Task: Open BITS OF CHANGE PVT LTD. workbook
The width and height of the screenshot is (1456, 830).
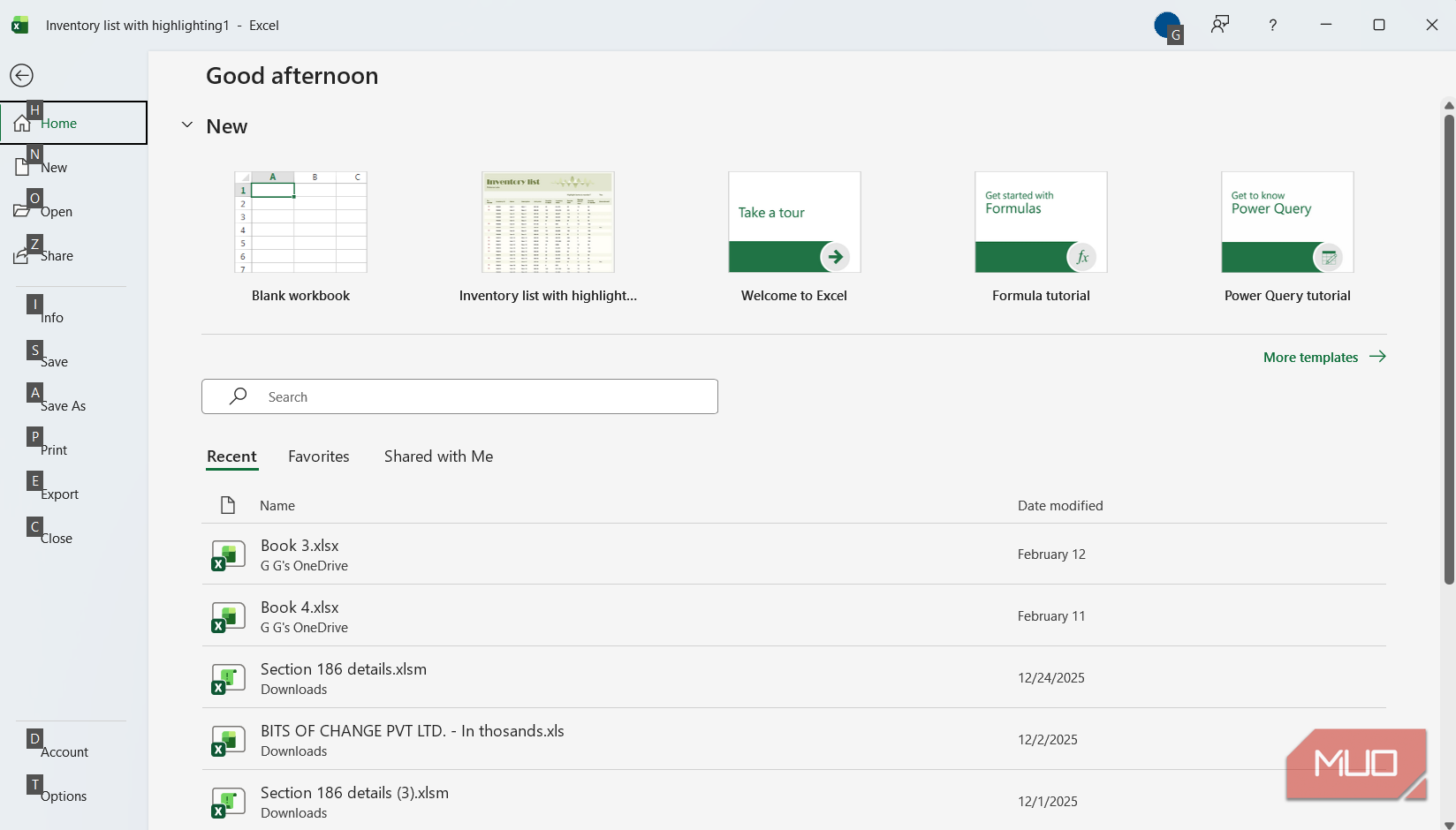Action: point(793,740)
